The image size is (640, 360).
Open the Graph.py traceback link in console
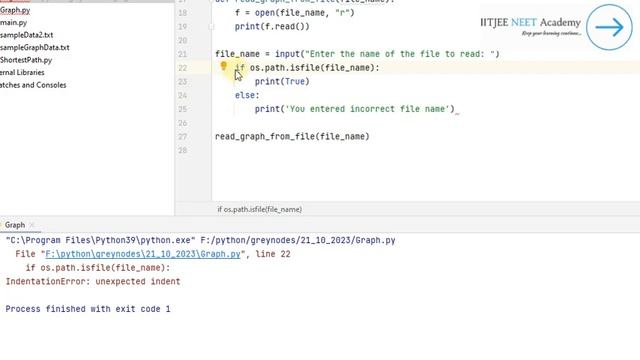(x=143, y=254)
